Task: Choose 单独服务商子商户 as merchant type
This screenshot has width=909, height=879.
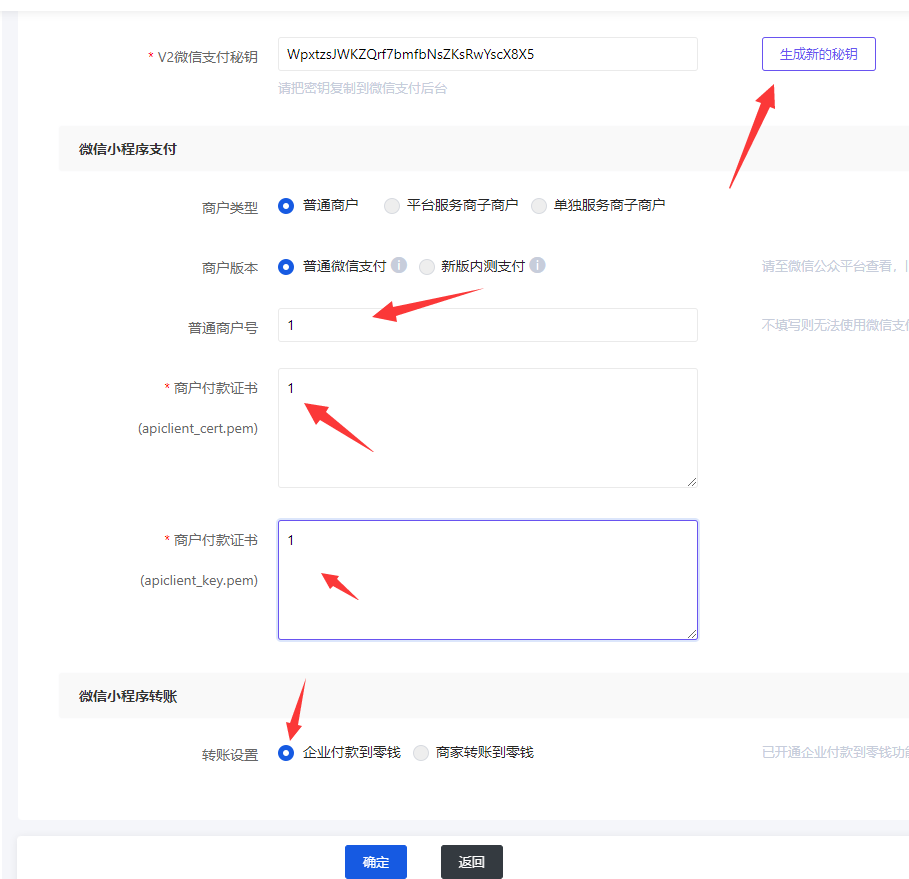Action: pos(539,205)
